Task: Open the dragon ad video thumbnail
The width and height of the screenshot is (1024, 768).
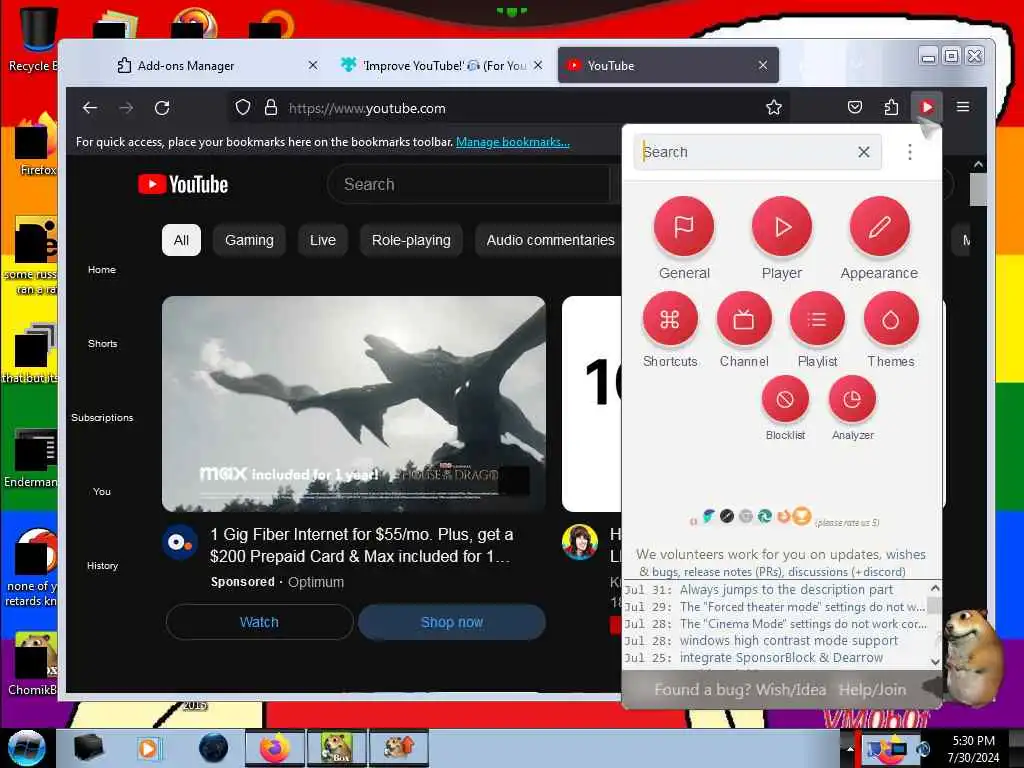Action: click(x=354, y=404)
